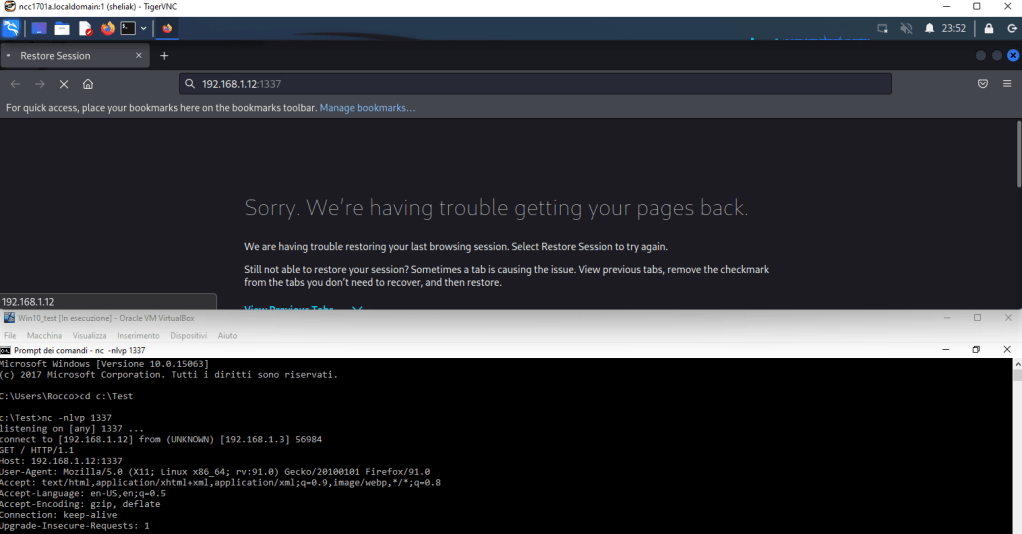Click the Manage bookmarks link
Screen dimensions: 1022x534
pos(367,107)
